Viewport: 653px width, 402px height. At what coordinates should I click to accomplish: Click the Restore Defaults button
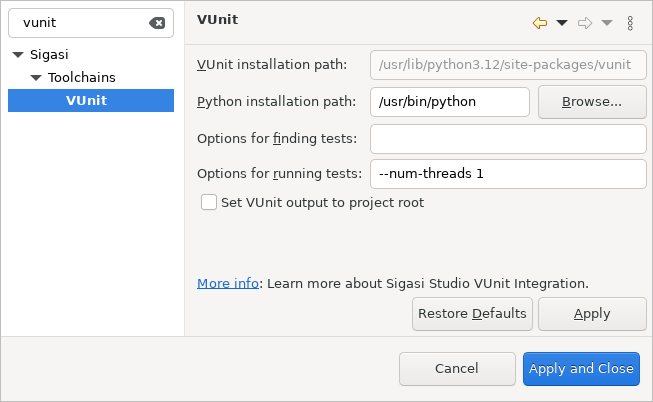[x=472, y=314]
